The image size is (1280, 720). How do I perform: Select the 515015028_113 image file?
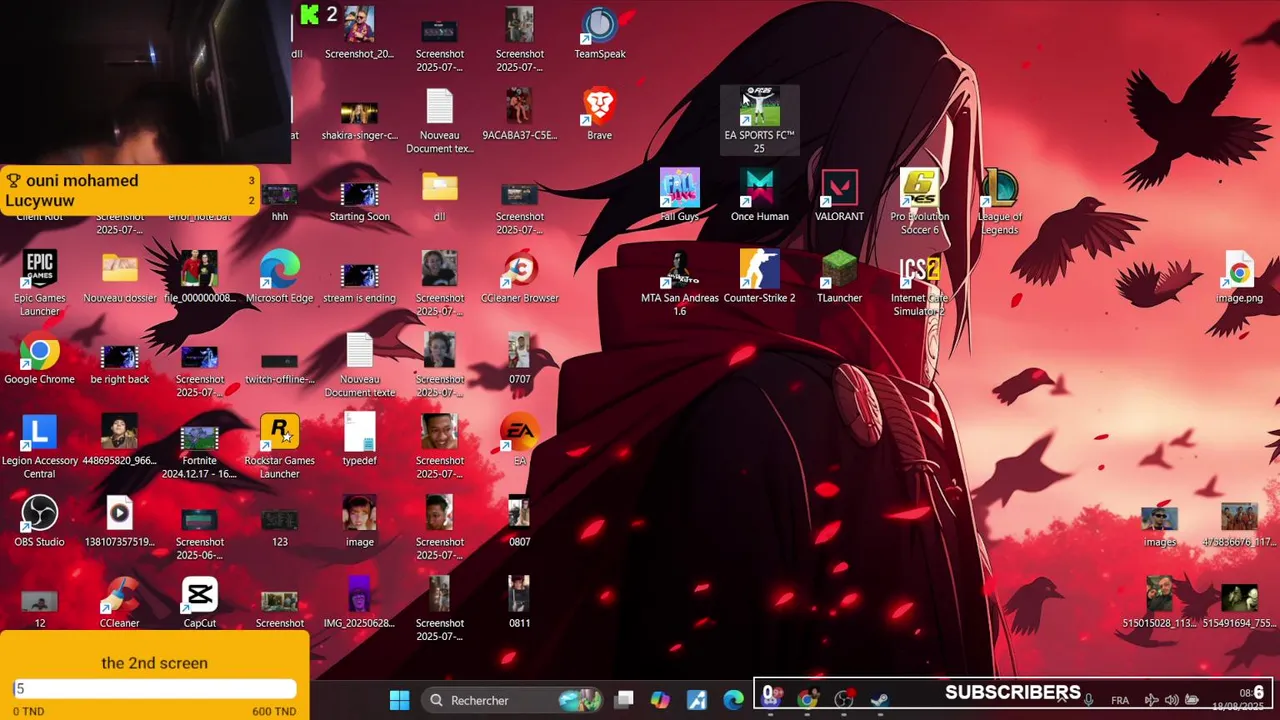[1160, 603]
